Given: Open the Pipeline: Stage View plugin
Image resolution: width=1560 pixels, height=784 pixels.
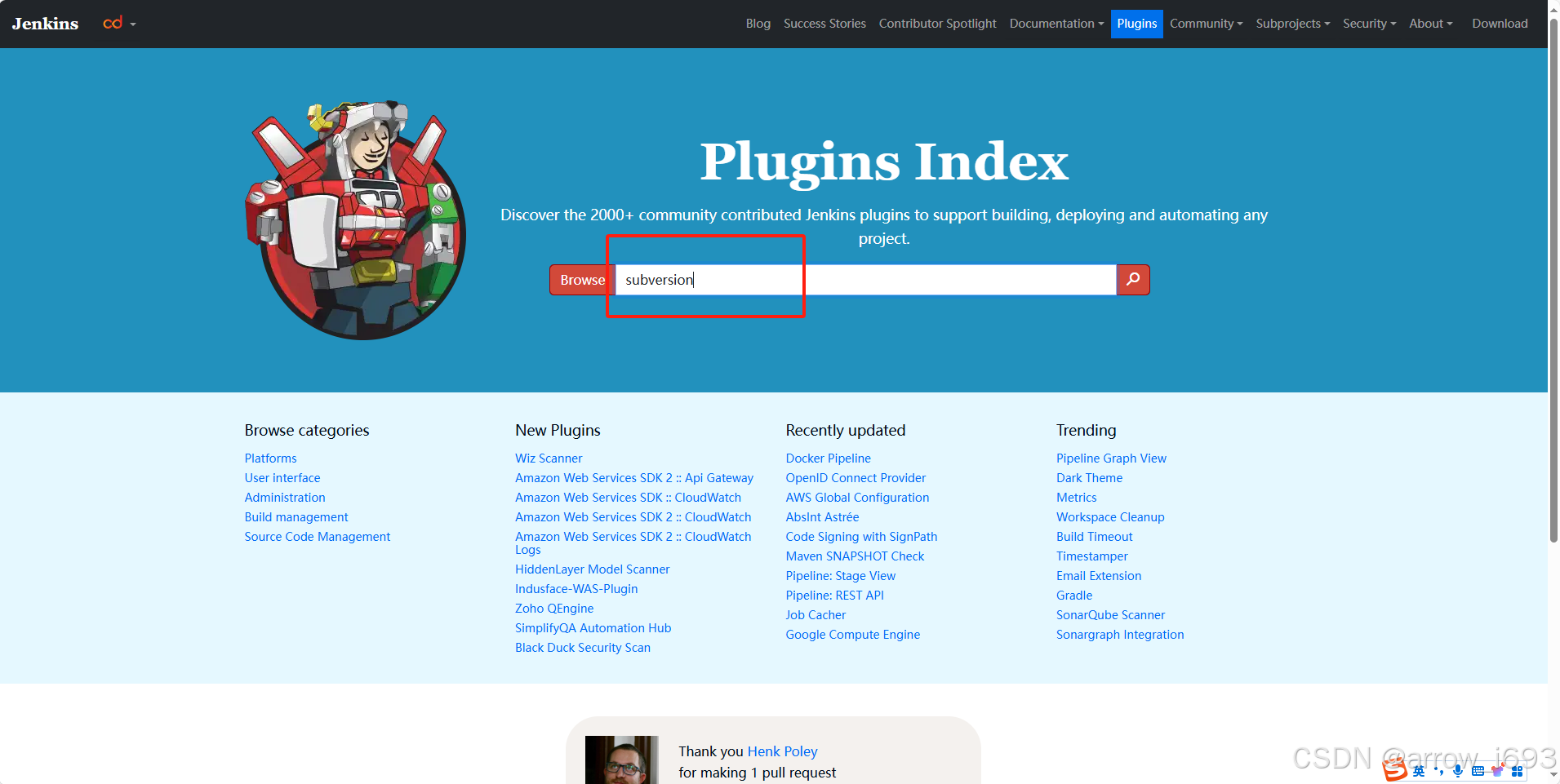Looking at the screenshot, I should pyautogui.click(x=840, y=576).
